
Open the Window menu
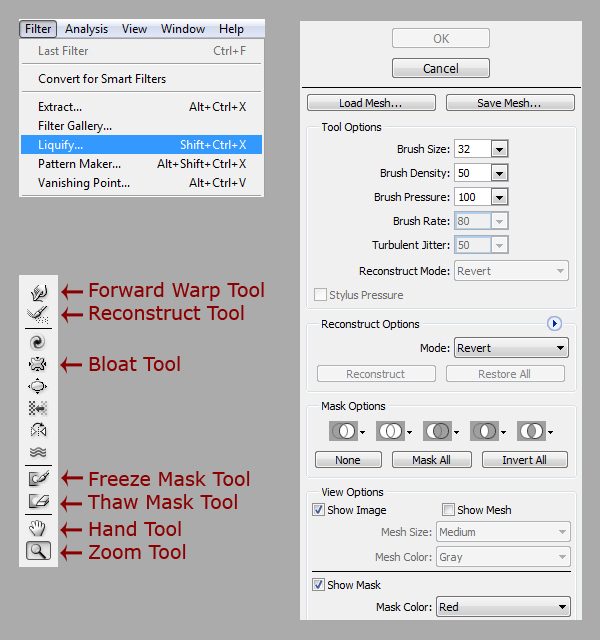[x=183, y=29]
